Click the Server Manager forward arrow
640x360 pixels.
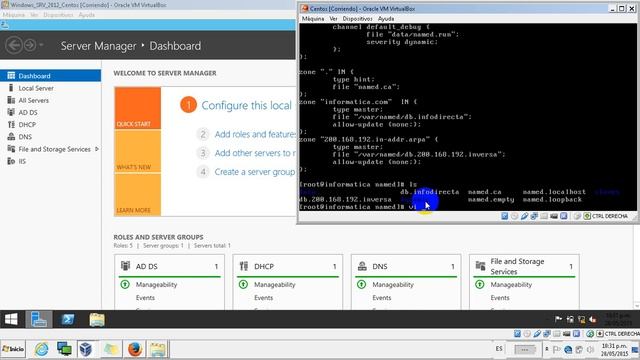tap(30, 45)
